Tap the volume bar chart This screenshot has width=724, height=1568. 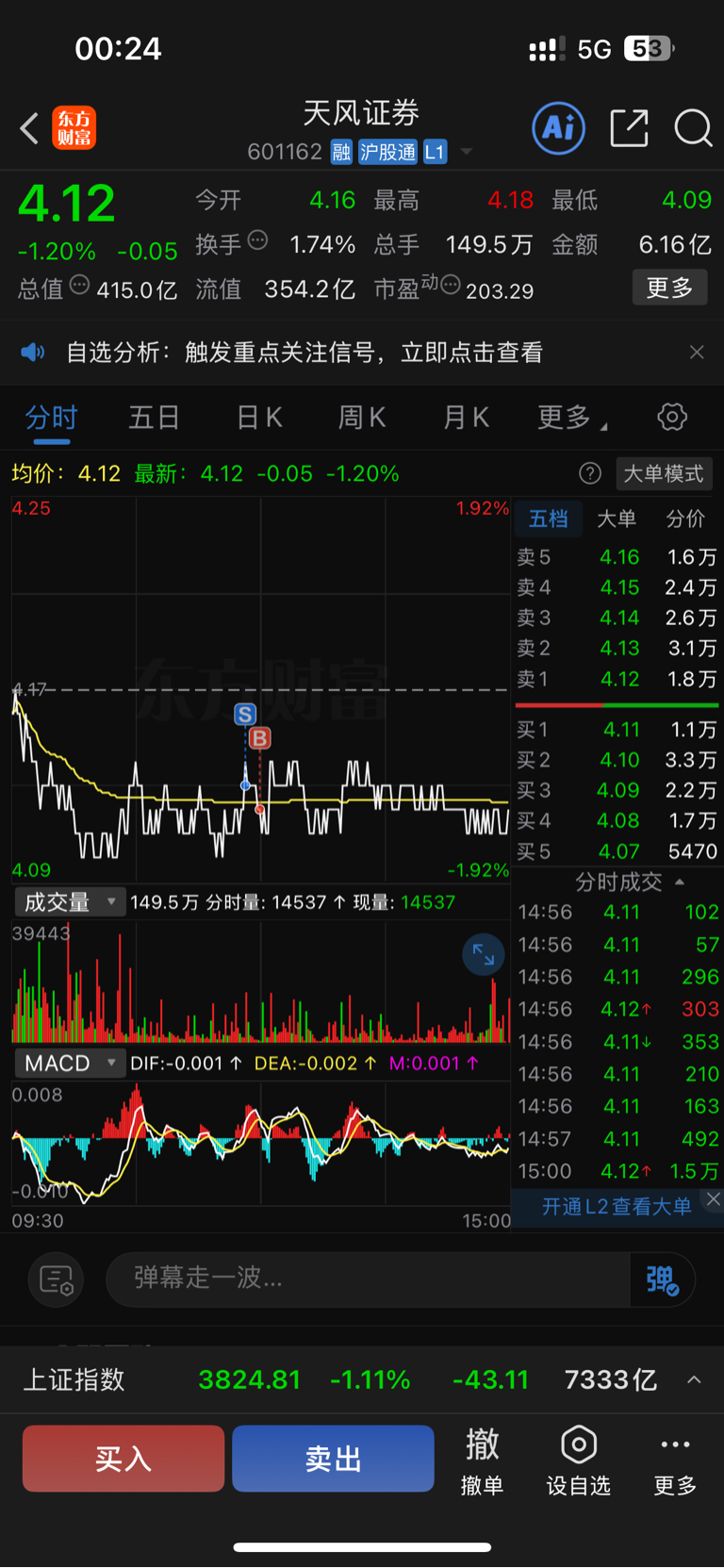(x=260, y=981)
